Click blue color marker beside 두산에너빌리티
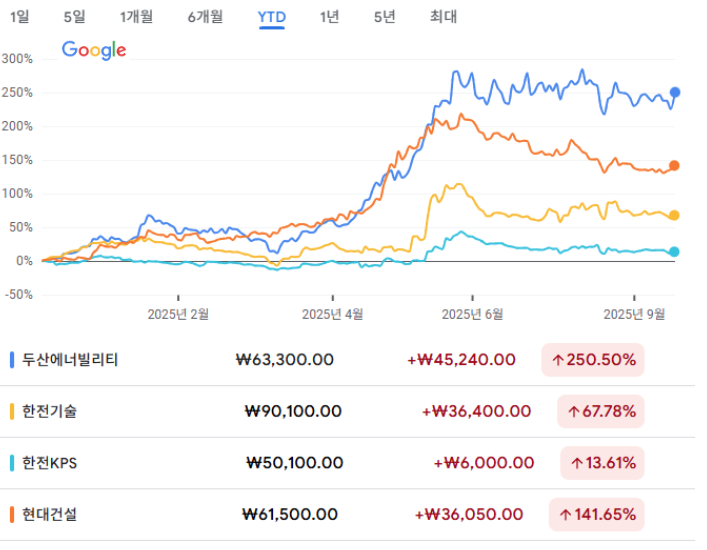The image size is (707, 550). [11, 359]
